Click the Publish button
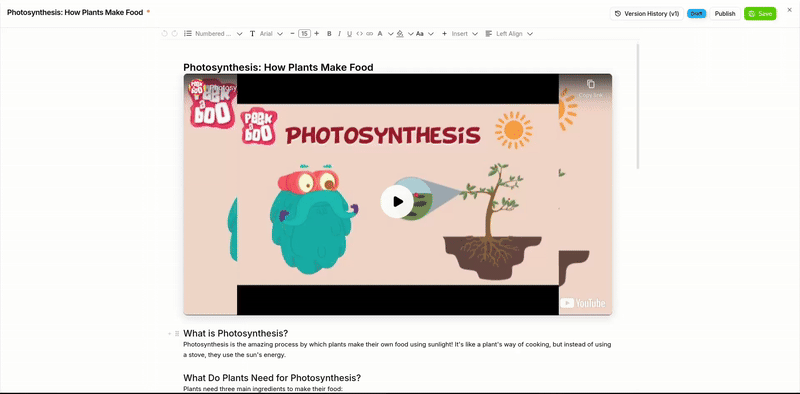The image size is (800, 394). point(725,14)
